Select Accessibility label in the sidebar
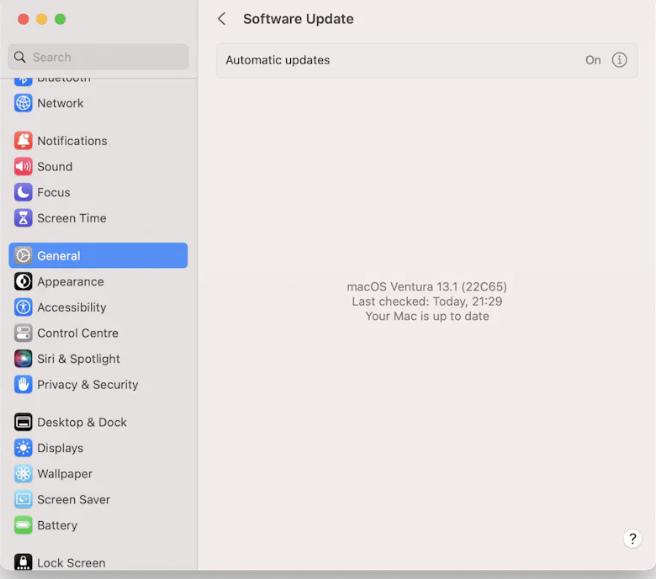Image resolution: width=656 pixels, height=579 pixels. pyautogui.click(x=72, y=307)
